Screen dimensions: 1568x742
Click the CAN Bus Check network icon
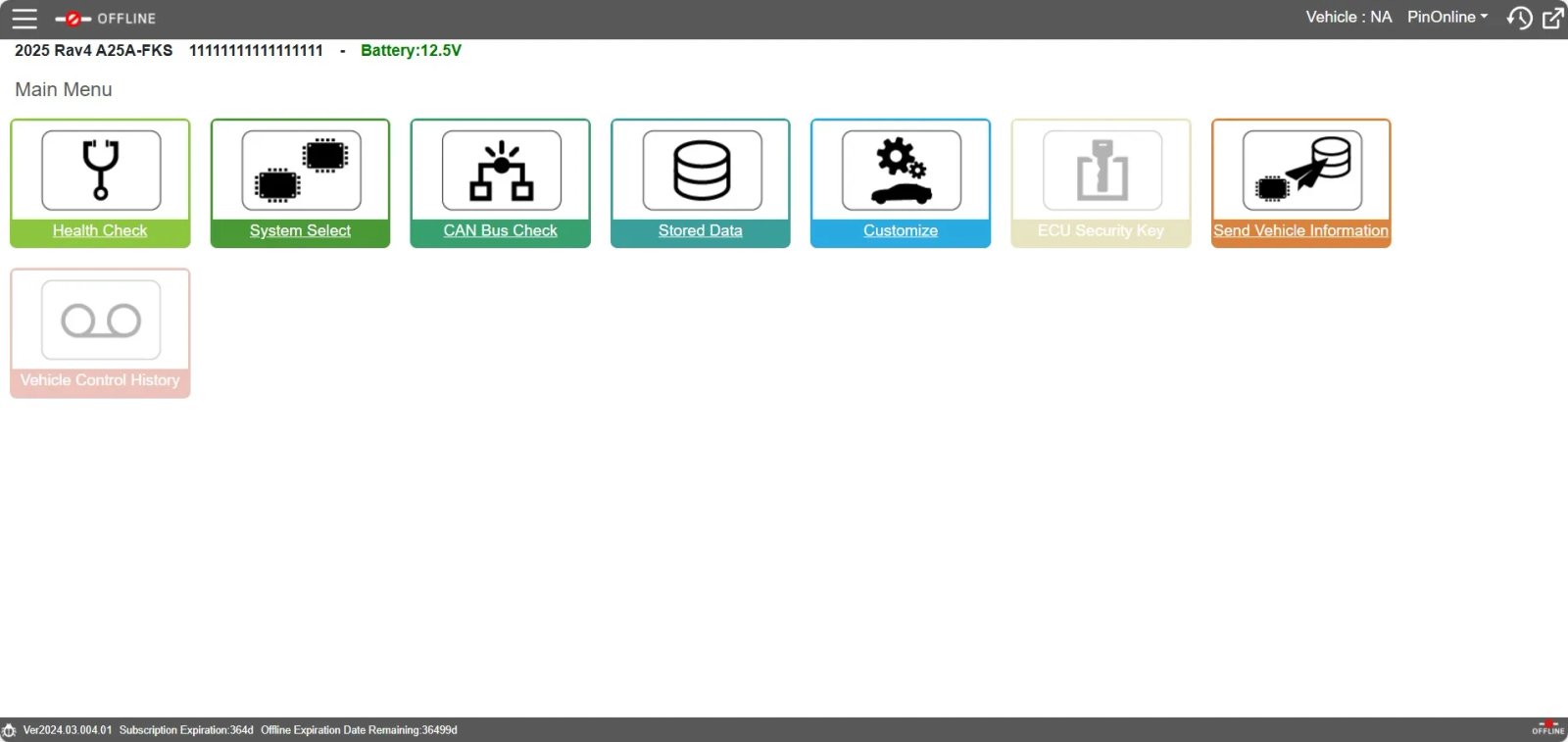[501, 171]
